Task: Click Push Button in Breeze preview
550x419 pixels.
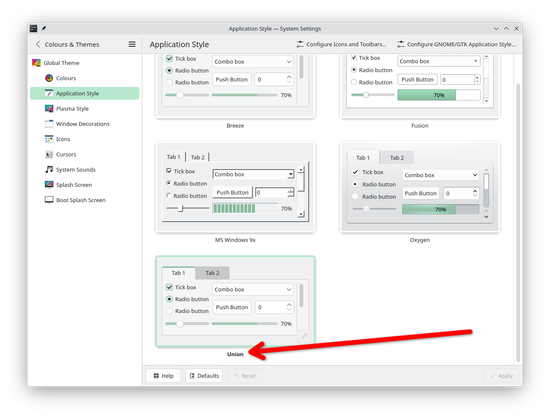Action: (232, 80)
